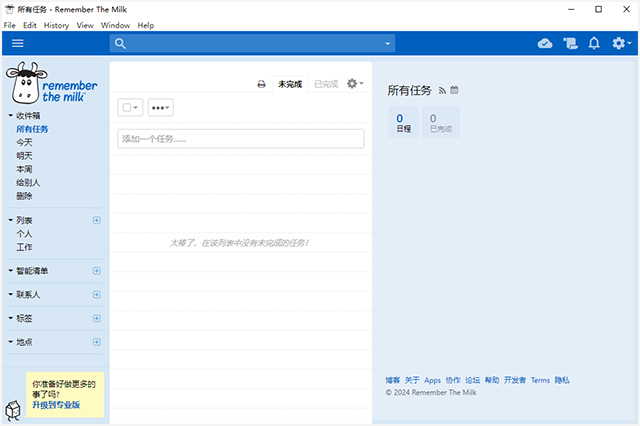Open the File menu
The image size is (640, 426).
9,25
